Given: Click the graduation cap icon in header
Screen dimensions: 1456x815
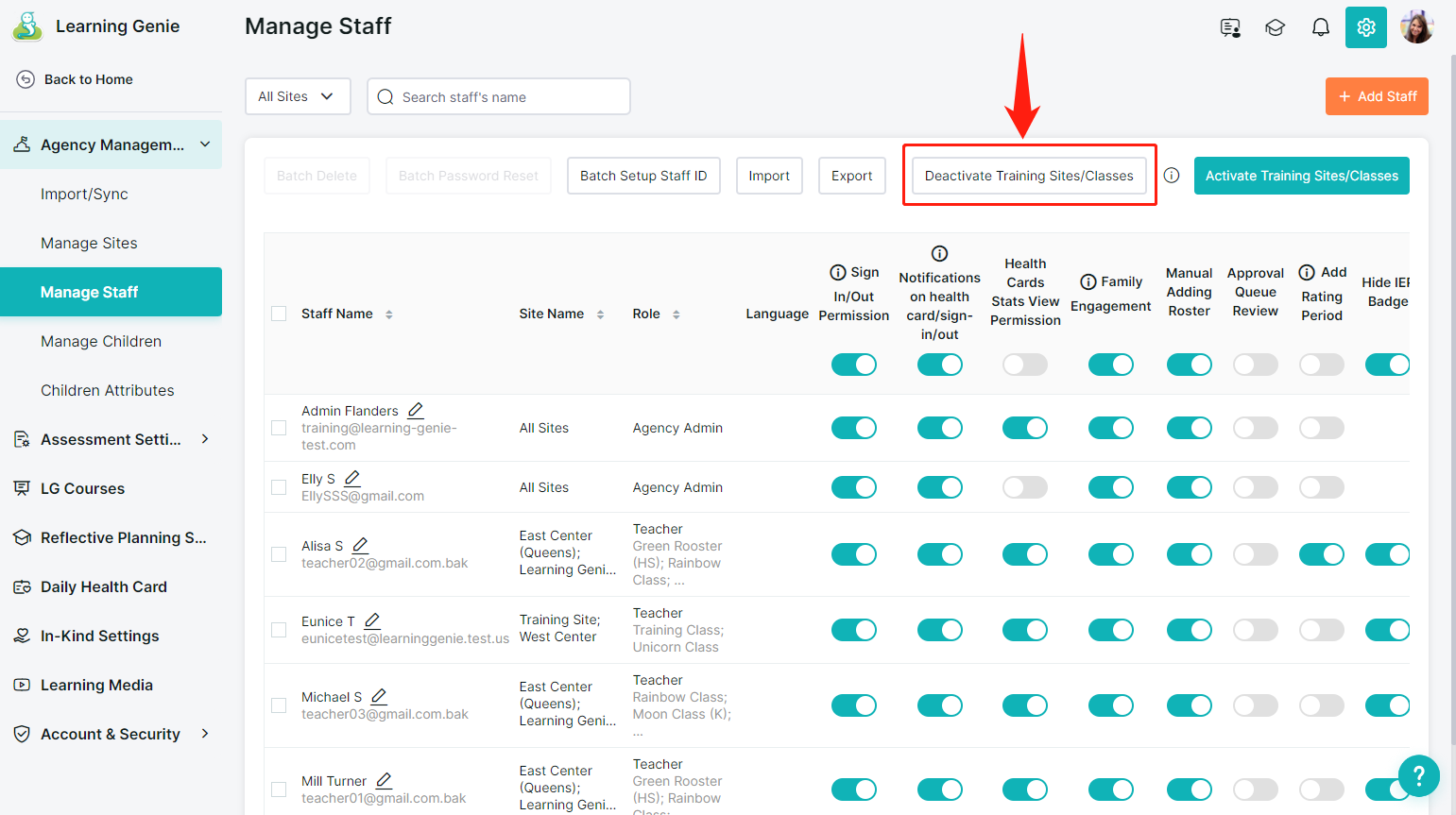Looking at the screenshot, I should (x=1275, y=27).
